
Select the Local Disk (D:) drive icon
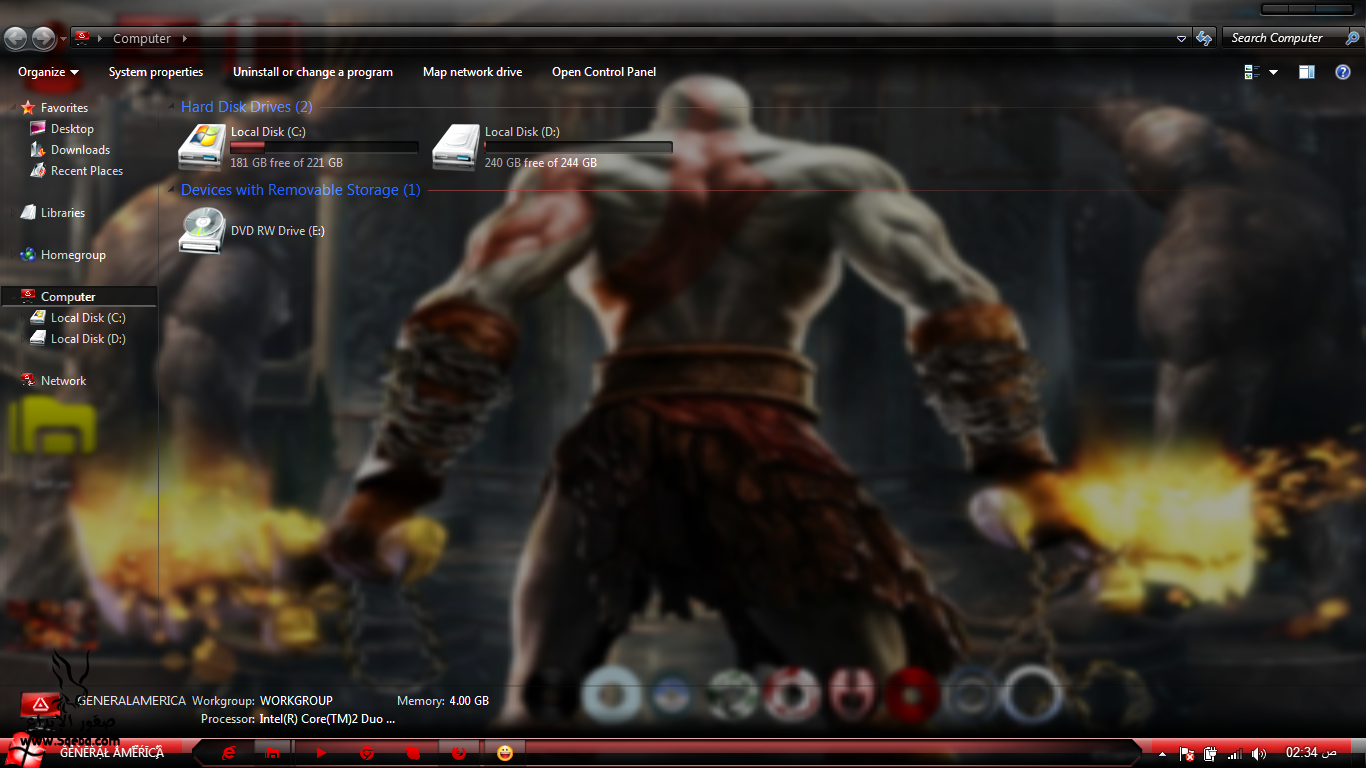coord(456,147)
